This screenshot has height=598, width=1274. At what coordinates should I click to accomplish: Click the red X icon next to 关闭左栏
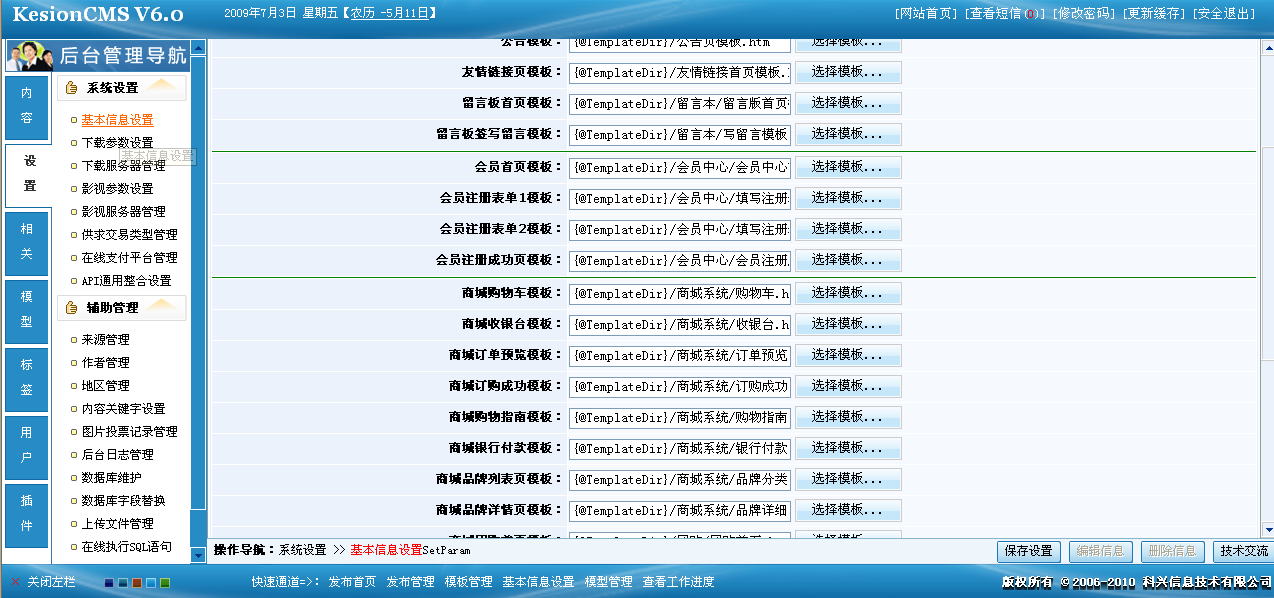coord(15,582)
